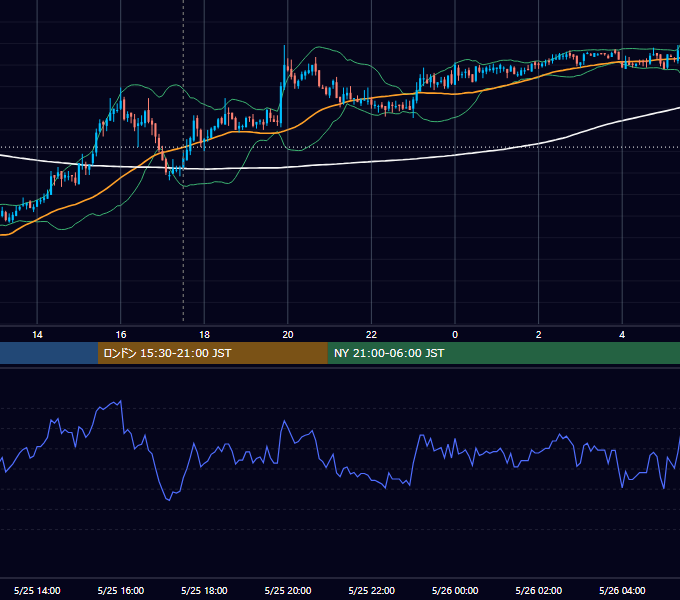
Task: Click the blue session band before London
Action: coord(49,353)
